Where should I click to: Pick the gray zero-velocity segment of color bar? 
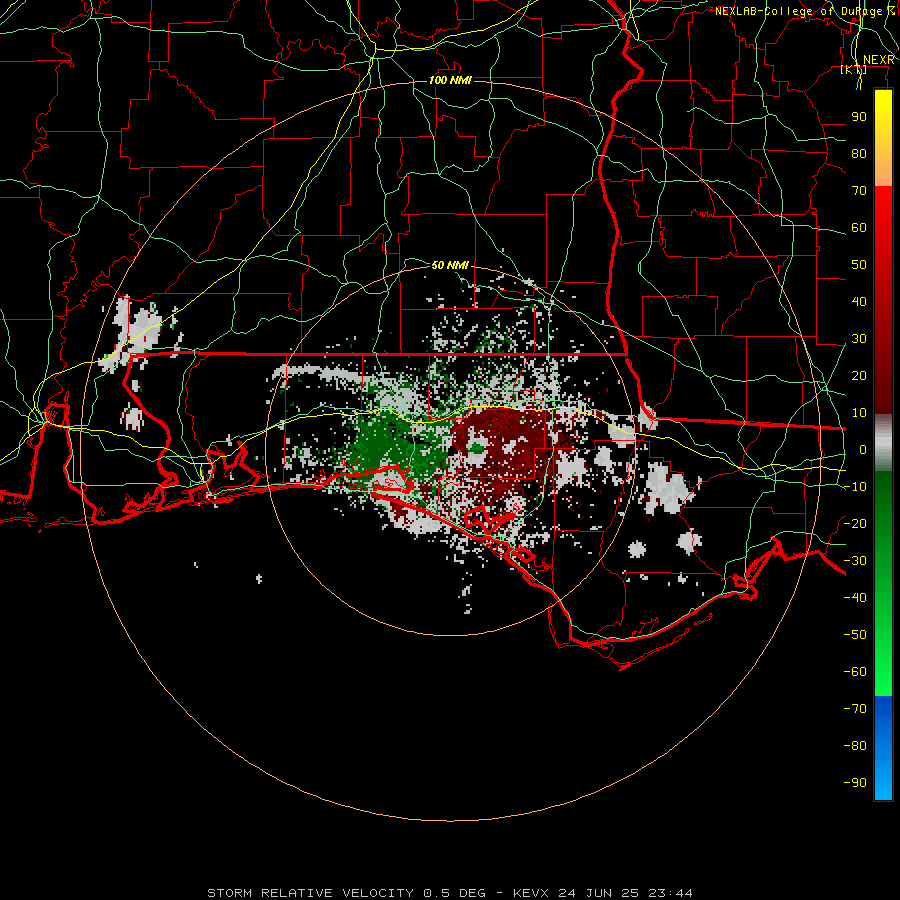click(x=883, y=443)
